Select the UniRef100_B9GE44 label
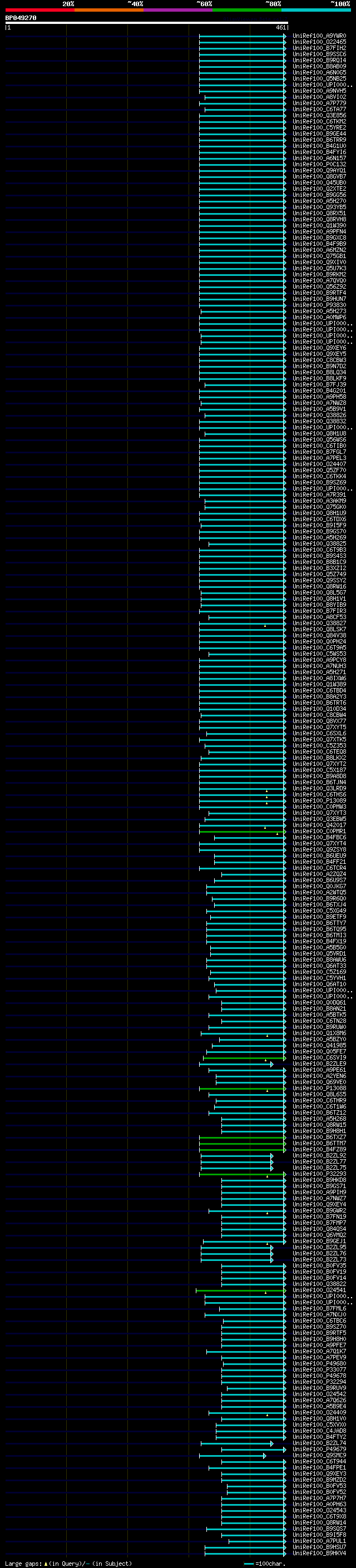 click(319, 134)
